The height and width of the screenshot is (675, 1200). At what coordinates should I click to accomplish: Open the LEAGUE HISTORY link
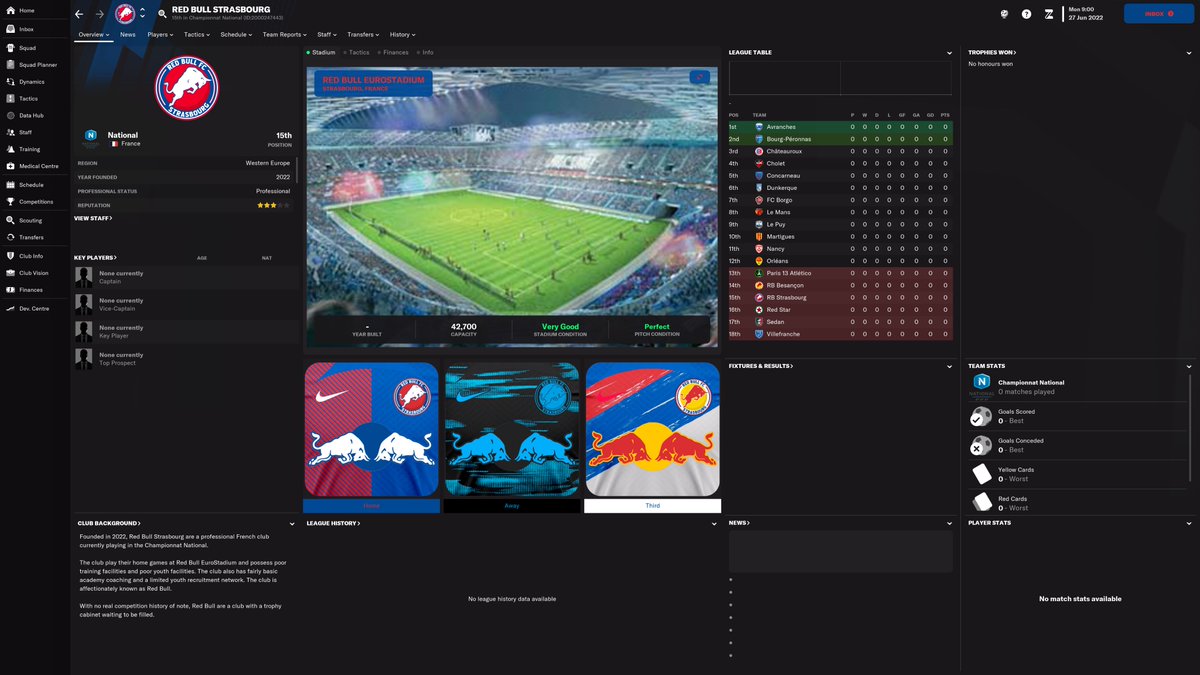click(333, 523)
